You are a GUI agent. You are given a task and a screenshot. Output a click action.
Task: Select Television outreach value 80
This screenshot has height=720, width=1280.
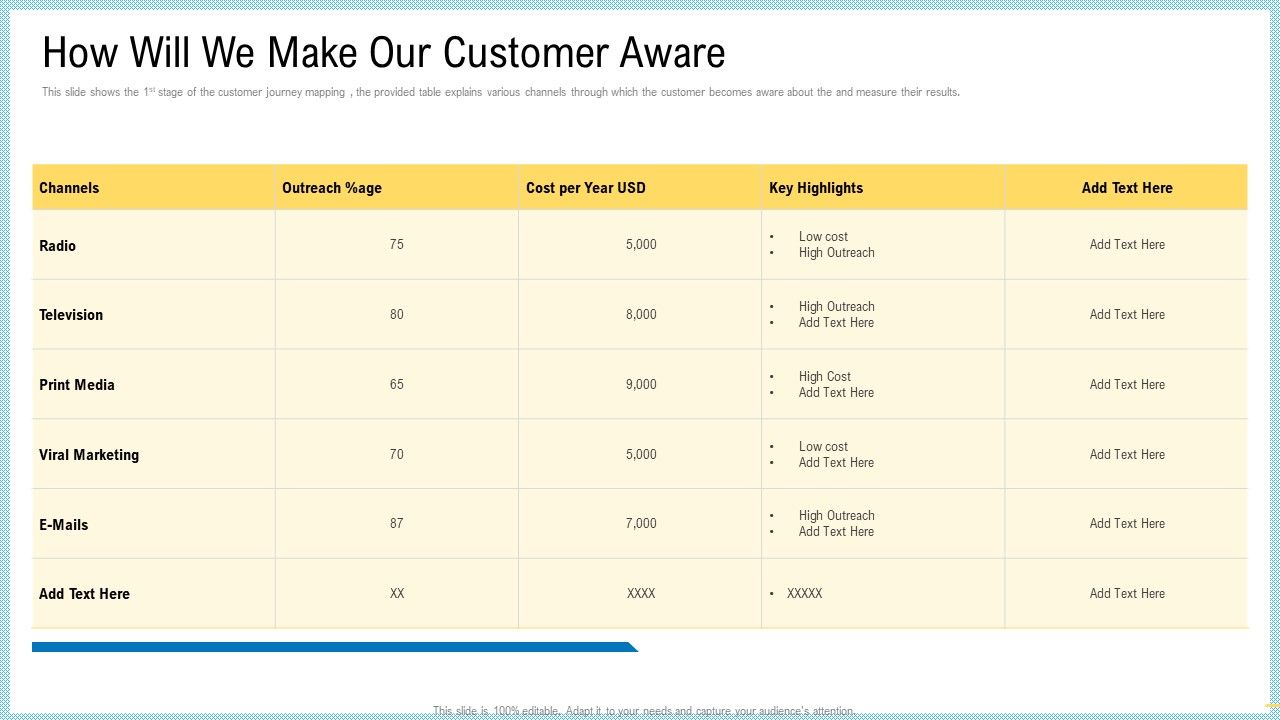tap(397, 315)
